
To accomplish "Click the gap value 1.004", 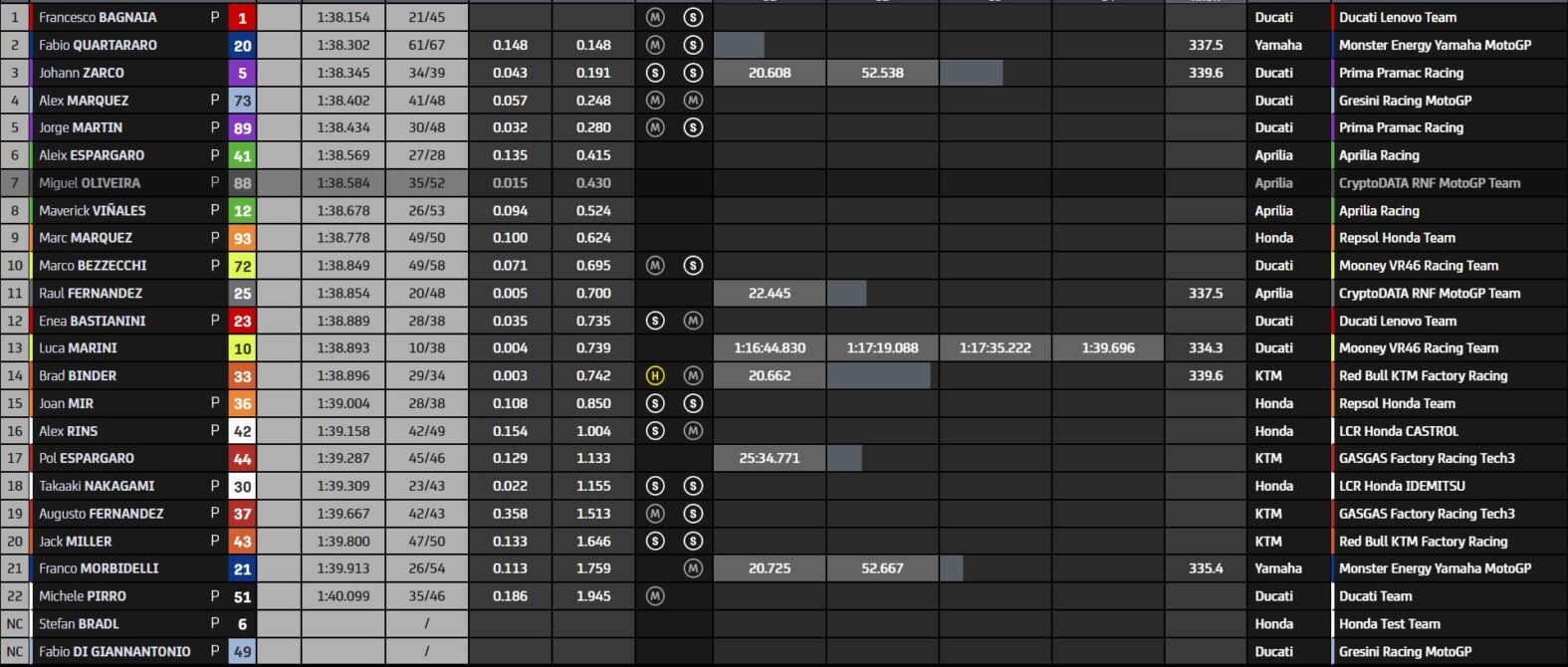I will (x=593, y=431).
